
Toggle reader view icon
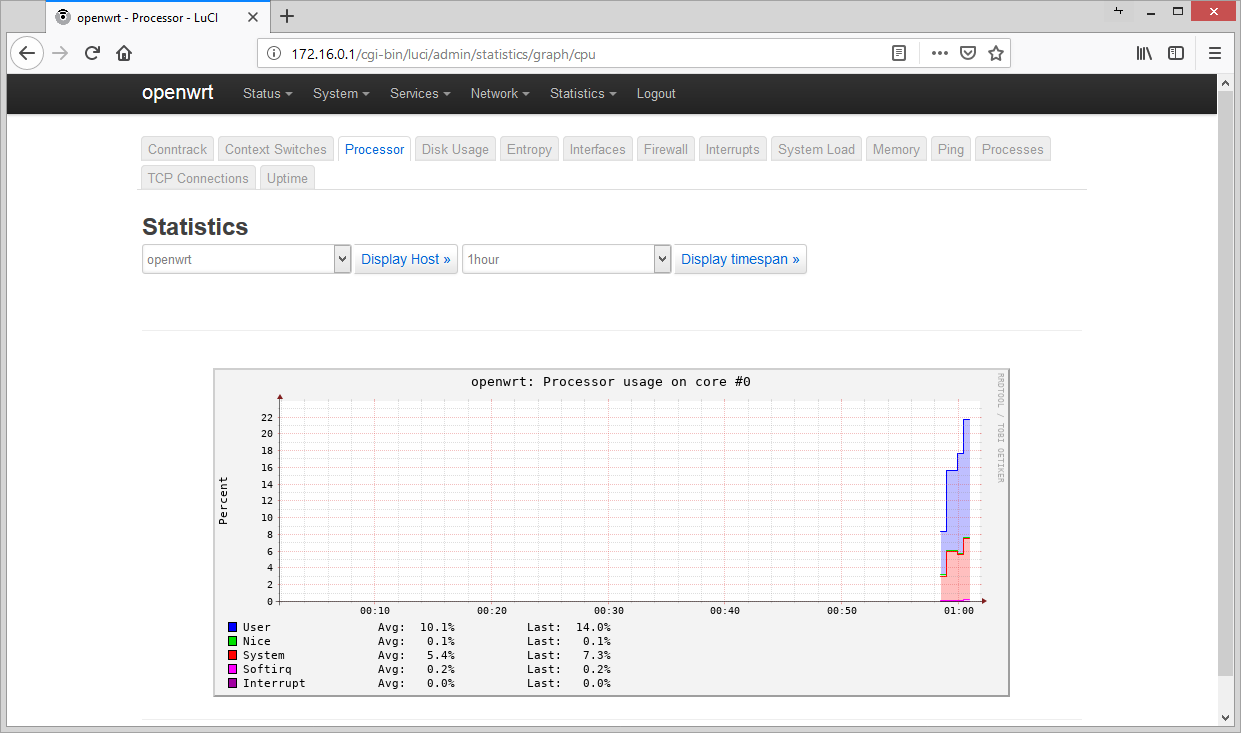pyautogui.click(x=899, y=53)
